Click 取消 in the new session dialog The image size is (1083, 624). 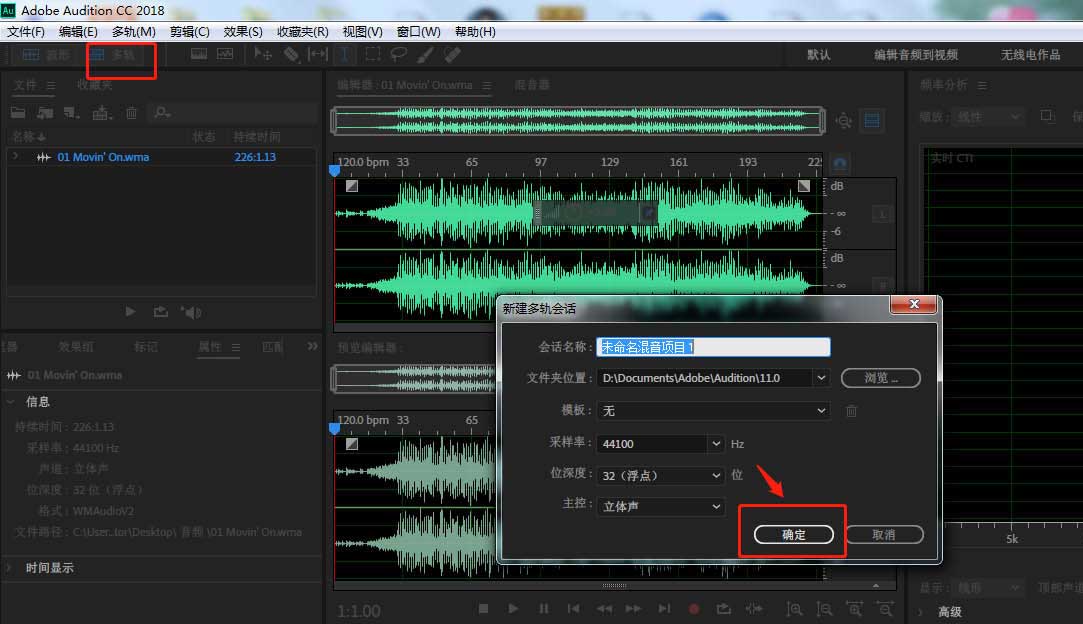pyautogui.click(x=884, y=534)
